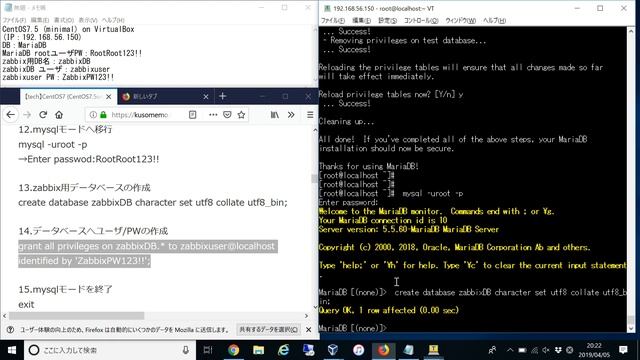This screenshot has width=640, height=360.
Task: Close the second Firefox tab
Action: (x=206, y=97)
